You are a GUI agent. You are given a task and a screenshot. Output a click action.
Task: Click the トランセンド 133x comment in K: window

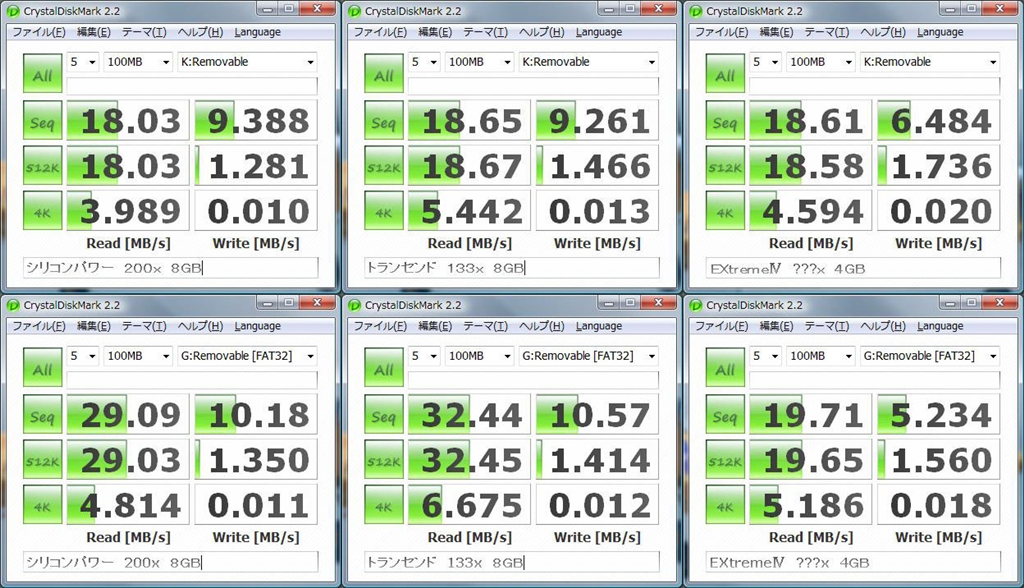[x=512, y=268]
